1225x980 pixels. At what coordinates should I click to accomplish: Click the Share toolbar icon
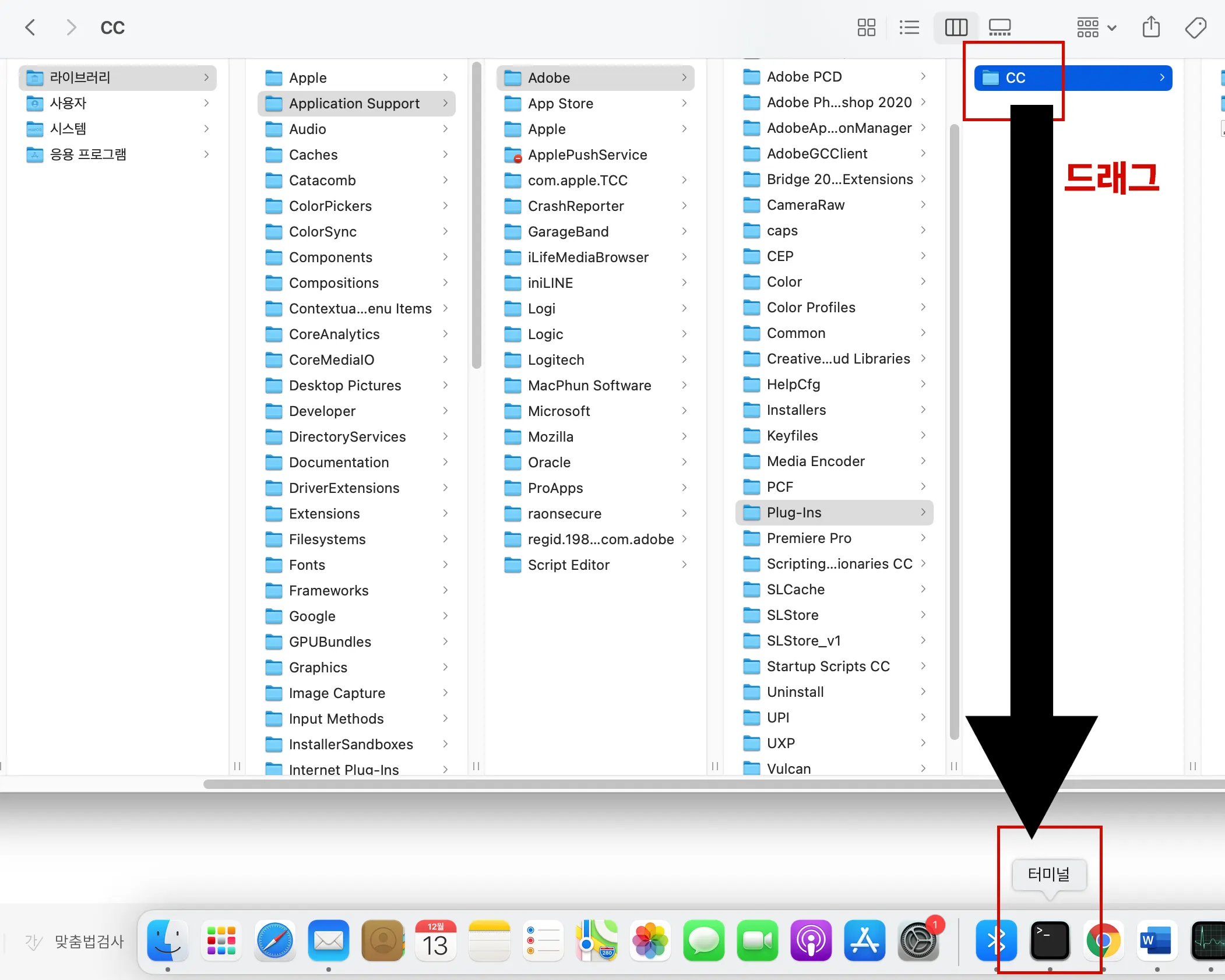tap(1151, 27)
